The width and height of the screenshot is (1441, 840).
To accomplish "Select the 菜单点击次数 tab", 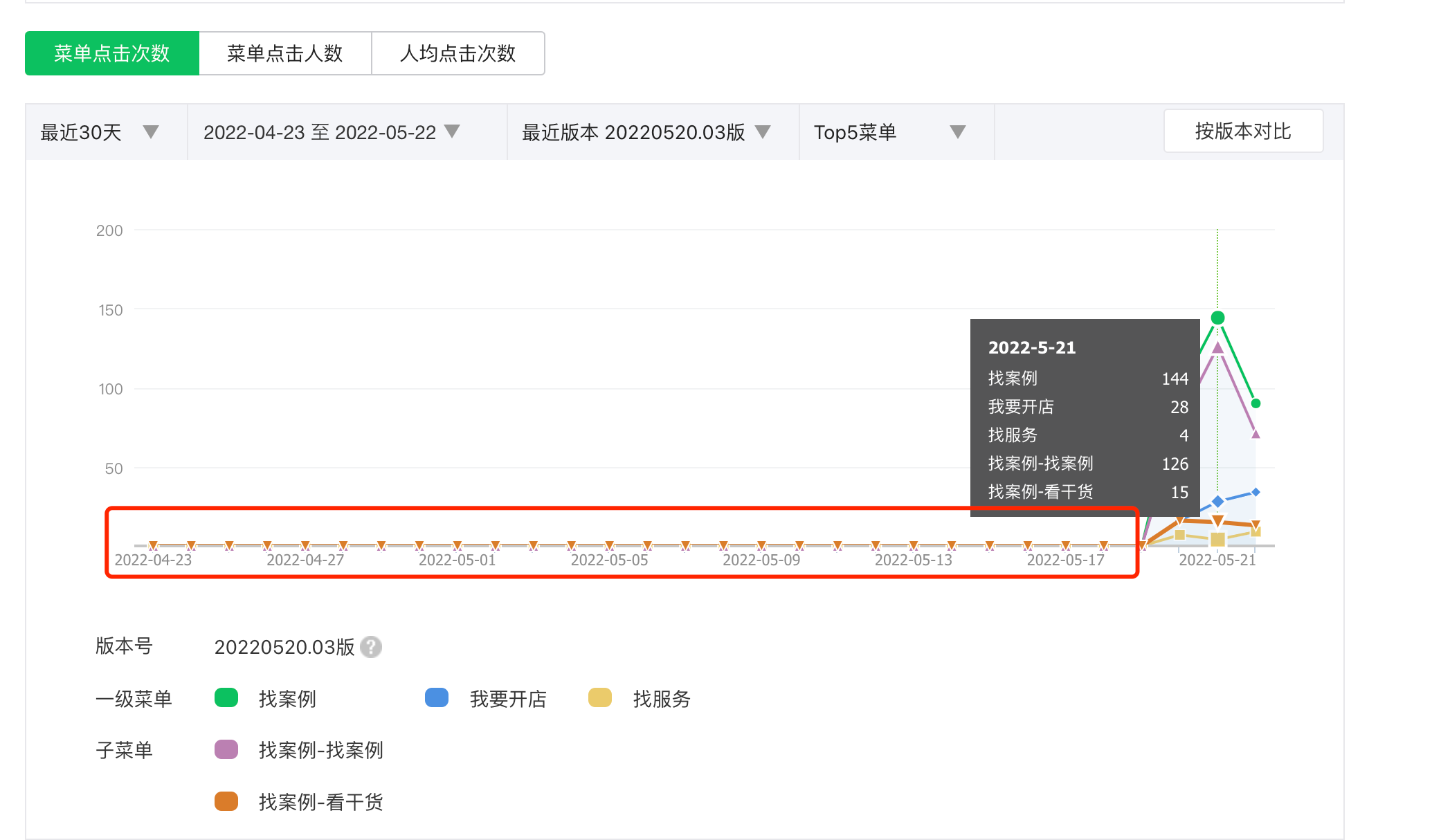I will click(112, 53).
